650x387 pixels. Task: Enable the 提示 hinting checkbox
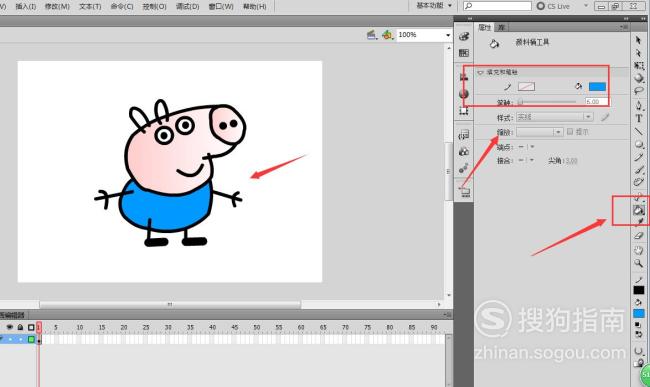tap(570, 132)
